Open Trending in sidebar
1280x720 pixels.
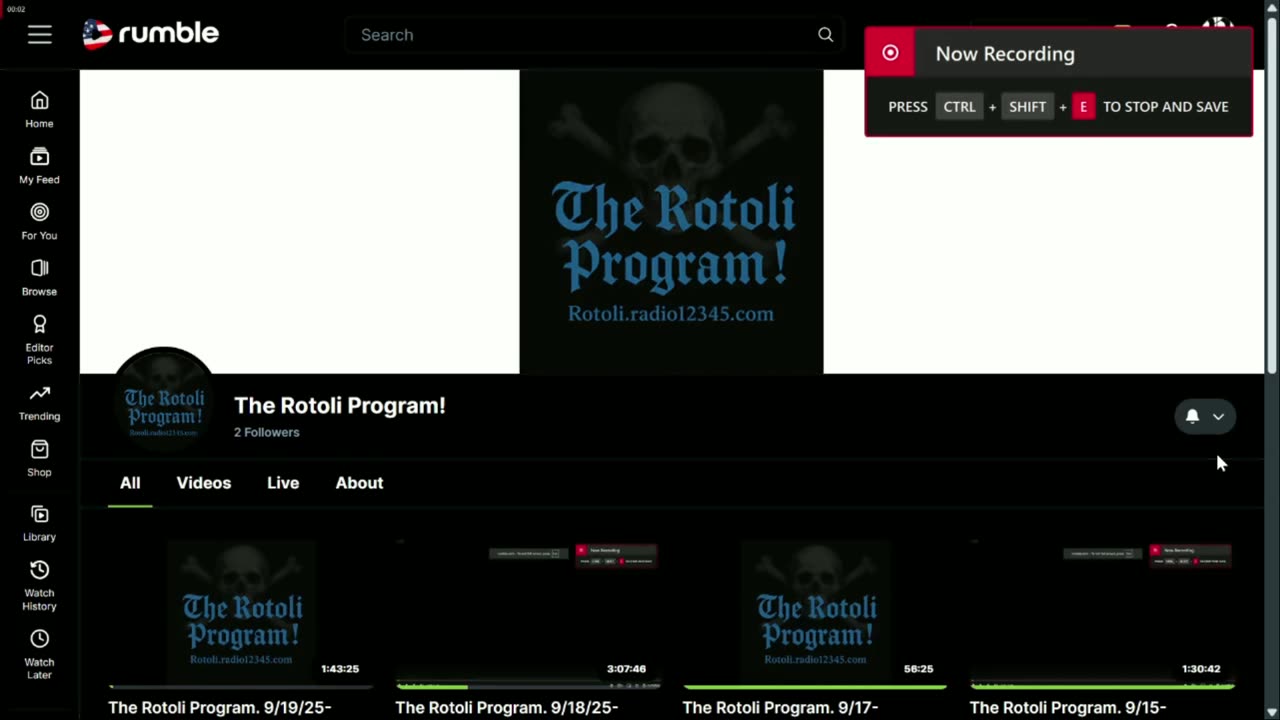pyautogui.click(x=39, y=403)
